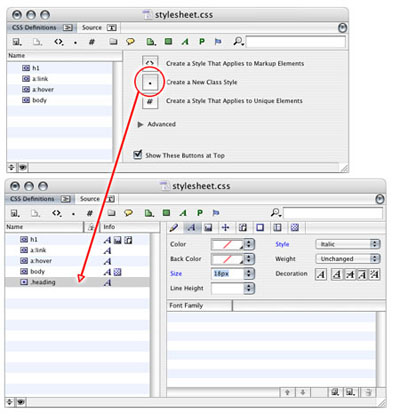Click Create a Style for Markup Elements button
The height and width of the screenshot is (420, 400).
tap(150, 63)
